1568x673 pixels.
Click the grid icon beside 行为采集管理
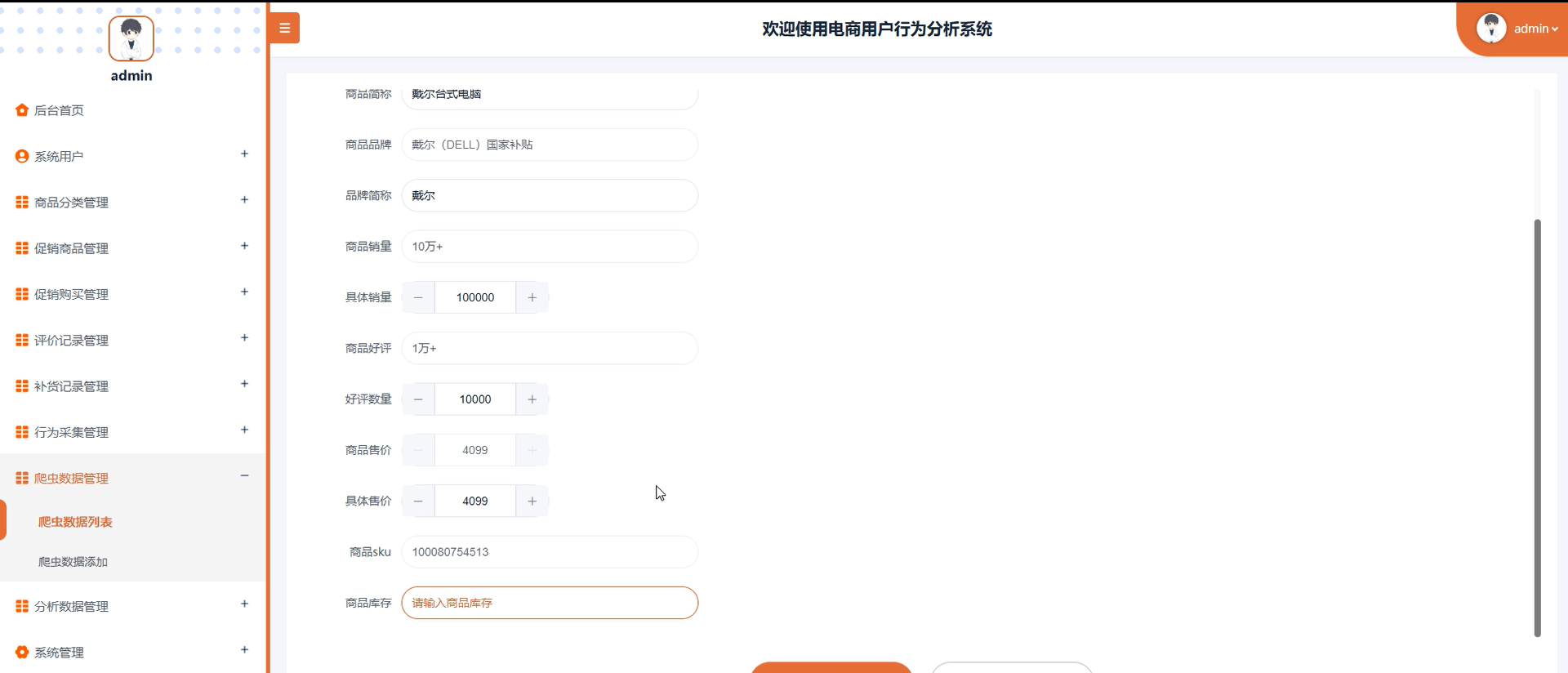[x=22, y=431]
